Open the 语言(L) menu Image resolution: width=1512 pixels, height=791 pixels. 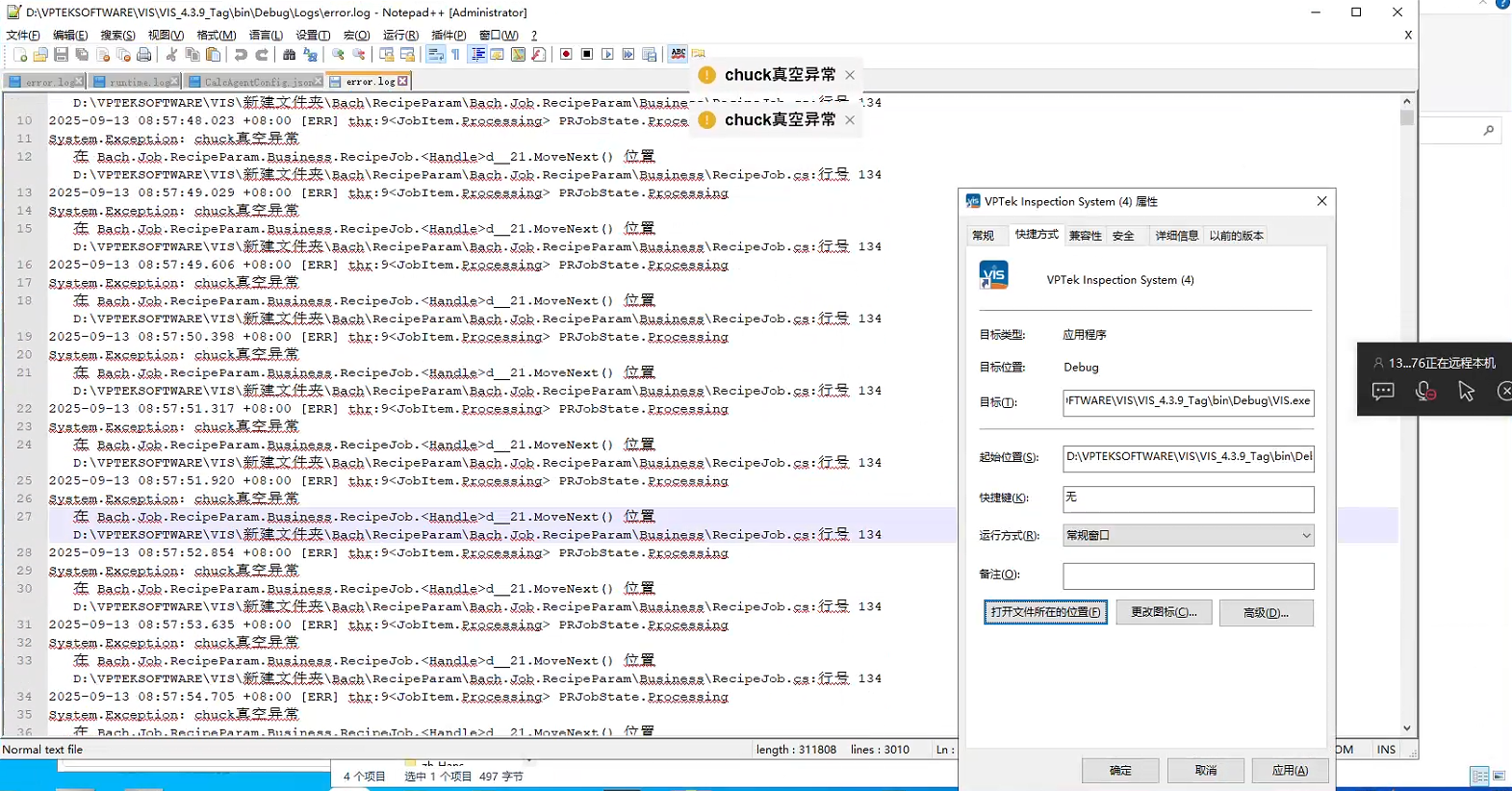tap(266, 36)
